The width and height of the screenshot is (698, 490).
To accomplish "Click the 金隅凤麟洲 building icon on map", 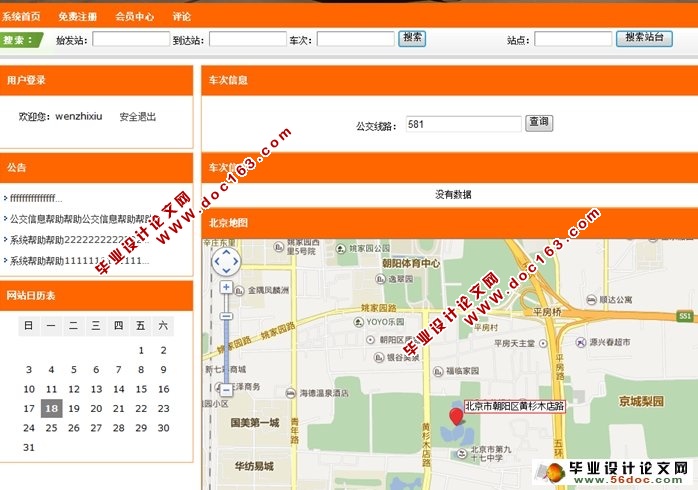I will (239, 291).
